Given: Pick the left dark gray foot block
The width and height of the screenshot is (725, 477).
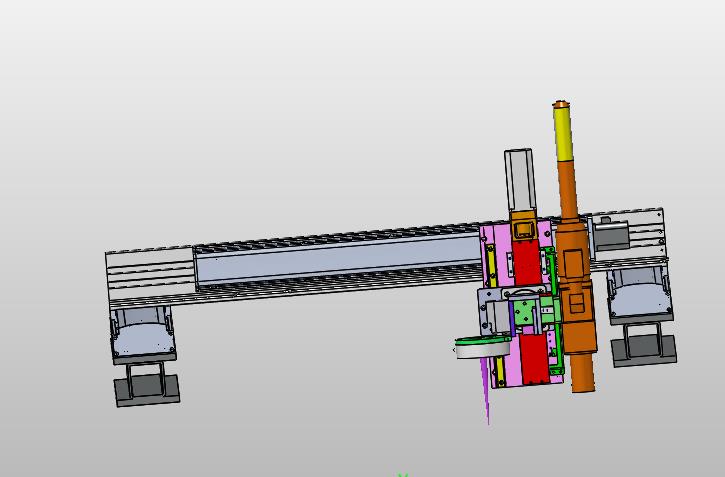Looking at the screenshot, I should pos(147,387).
